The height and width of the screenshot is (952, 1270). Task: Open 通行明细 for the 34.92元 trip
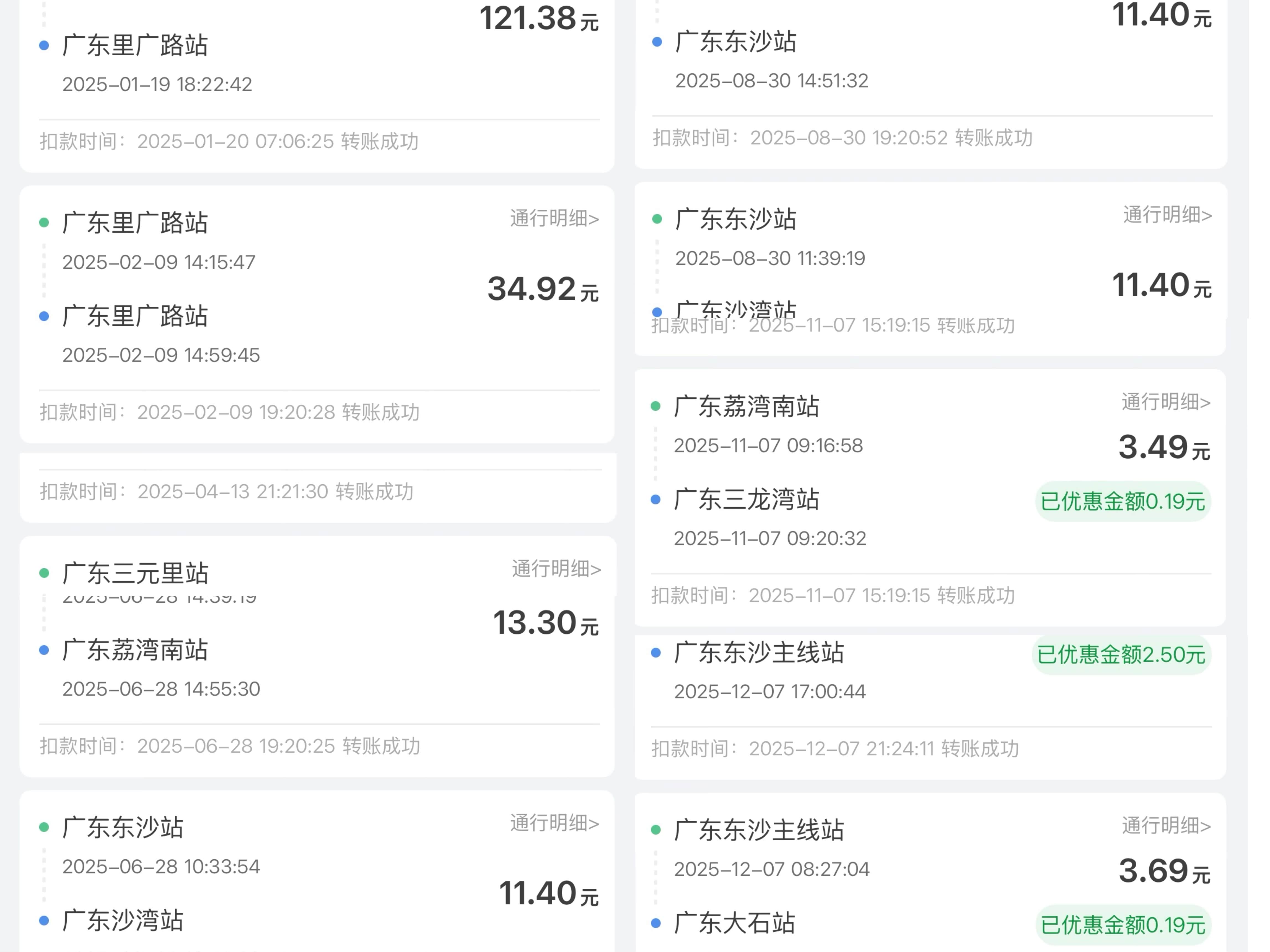pos(554,219)
